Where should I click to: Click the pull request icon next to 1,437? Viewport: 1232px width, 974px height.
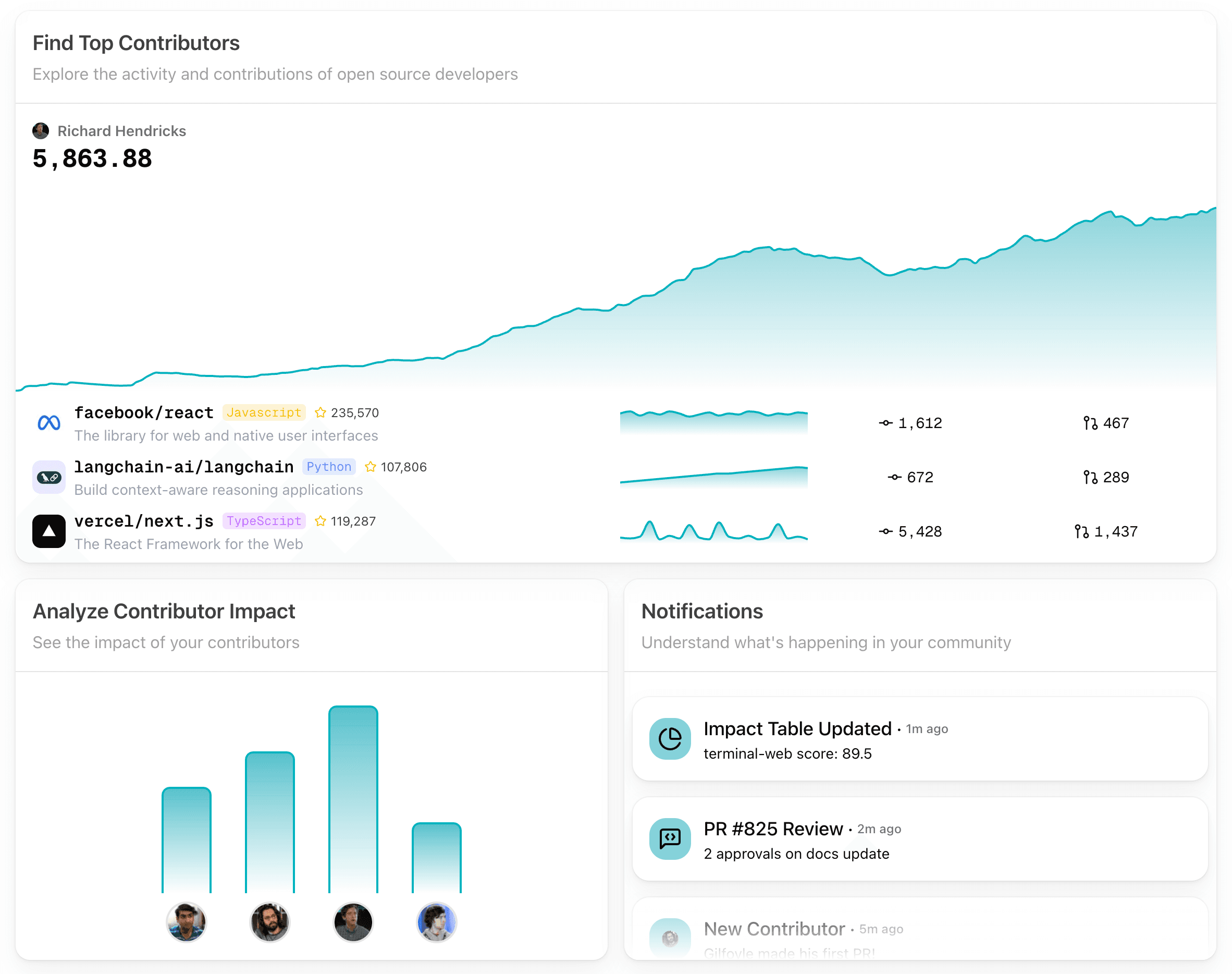tap(1081, 531)
